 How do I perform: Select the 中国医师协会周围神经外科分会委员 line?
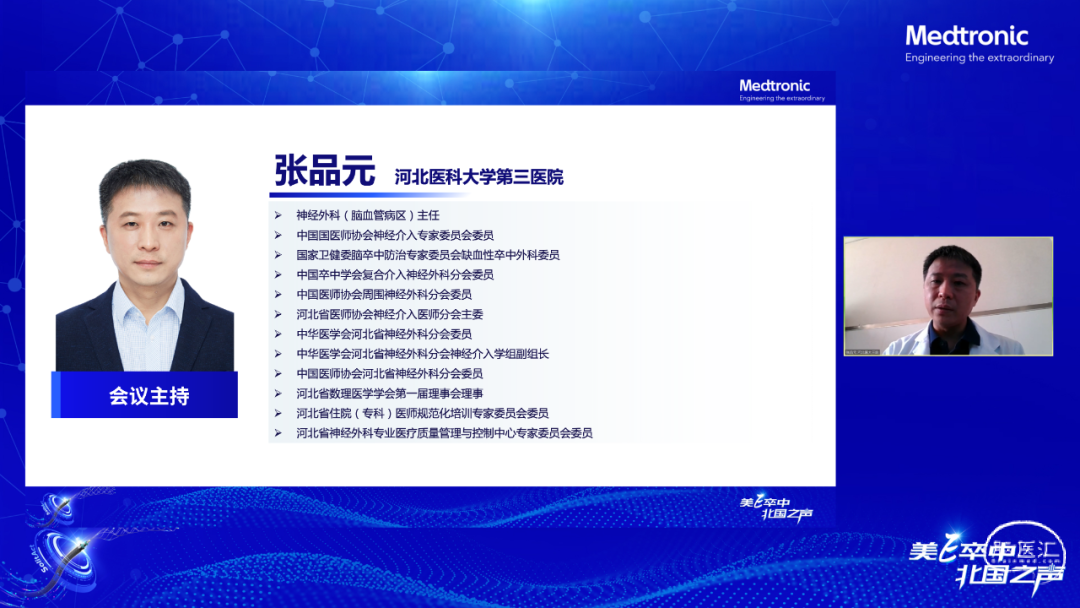point(384,294)
